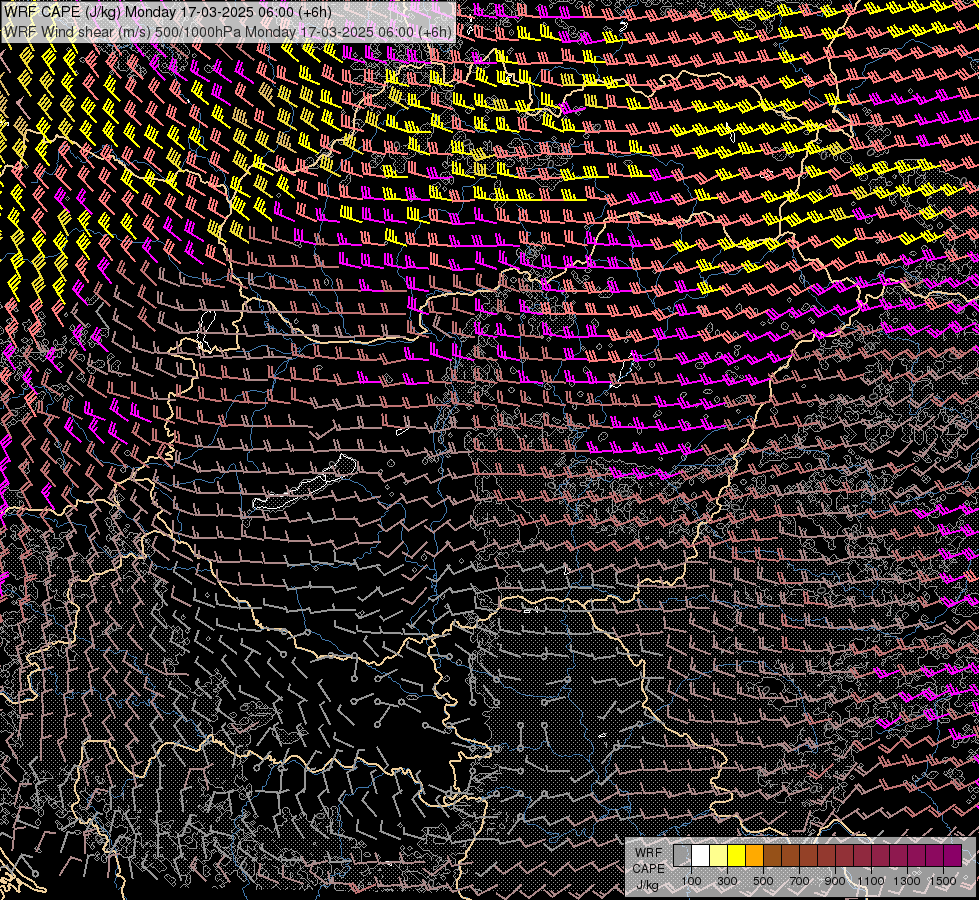The height and width of the screenshot is (900, 979).
Task: Click the J/kg unit label
Action: click(x=647, y=885)
